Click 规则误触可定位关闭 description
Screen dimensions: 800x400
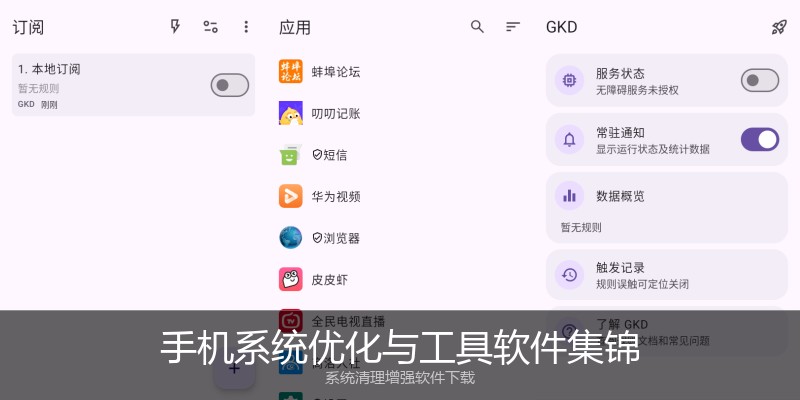[642, 284]
